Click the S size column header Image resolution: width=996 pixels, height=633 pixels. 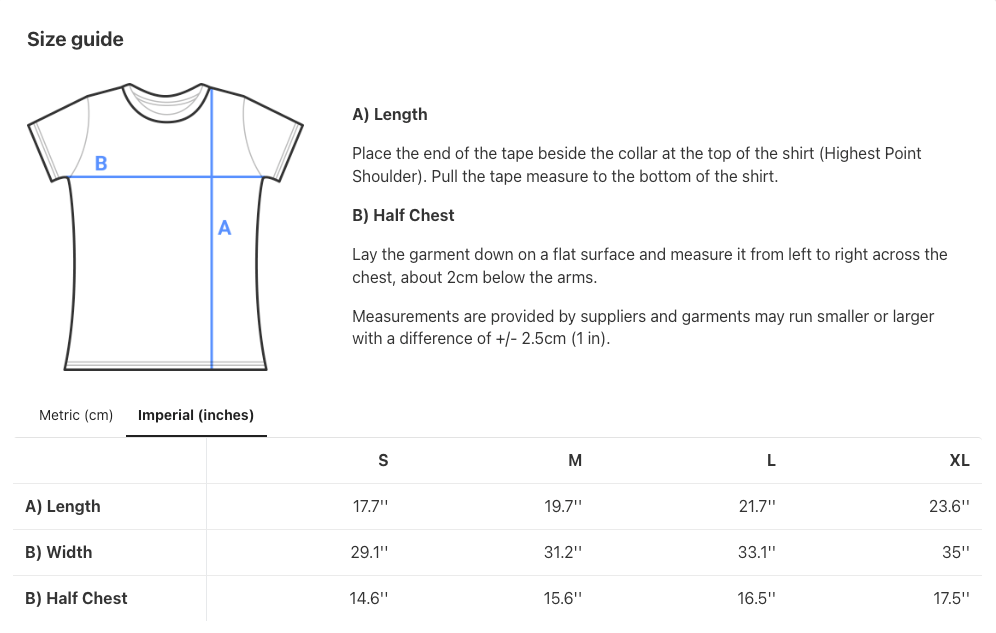click(x=383, y=461)
